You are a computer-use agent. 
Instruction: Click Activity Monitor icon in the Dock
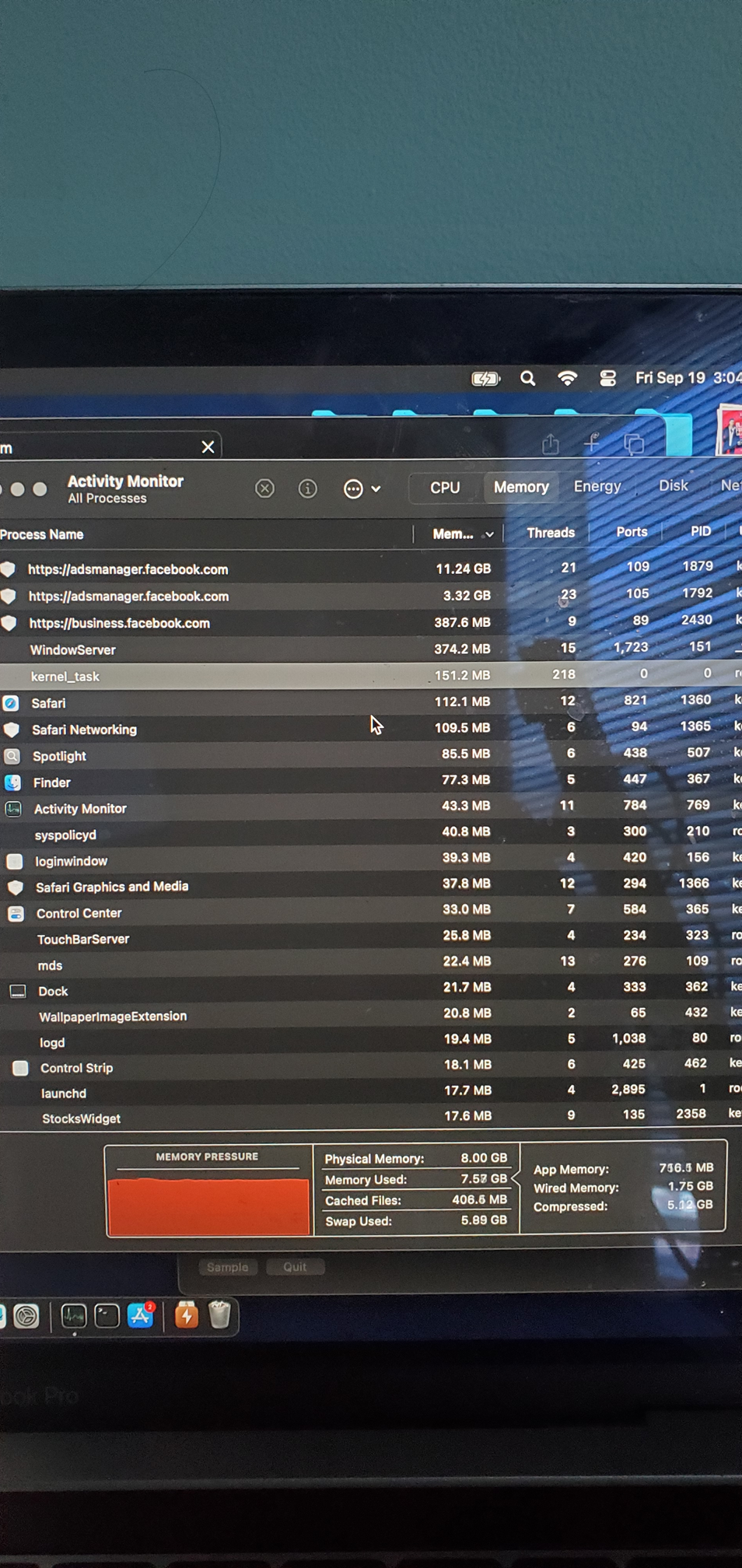click(74, 1316)
